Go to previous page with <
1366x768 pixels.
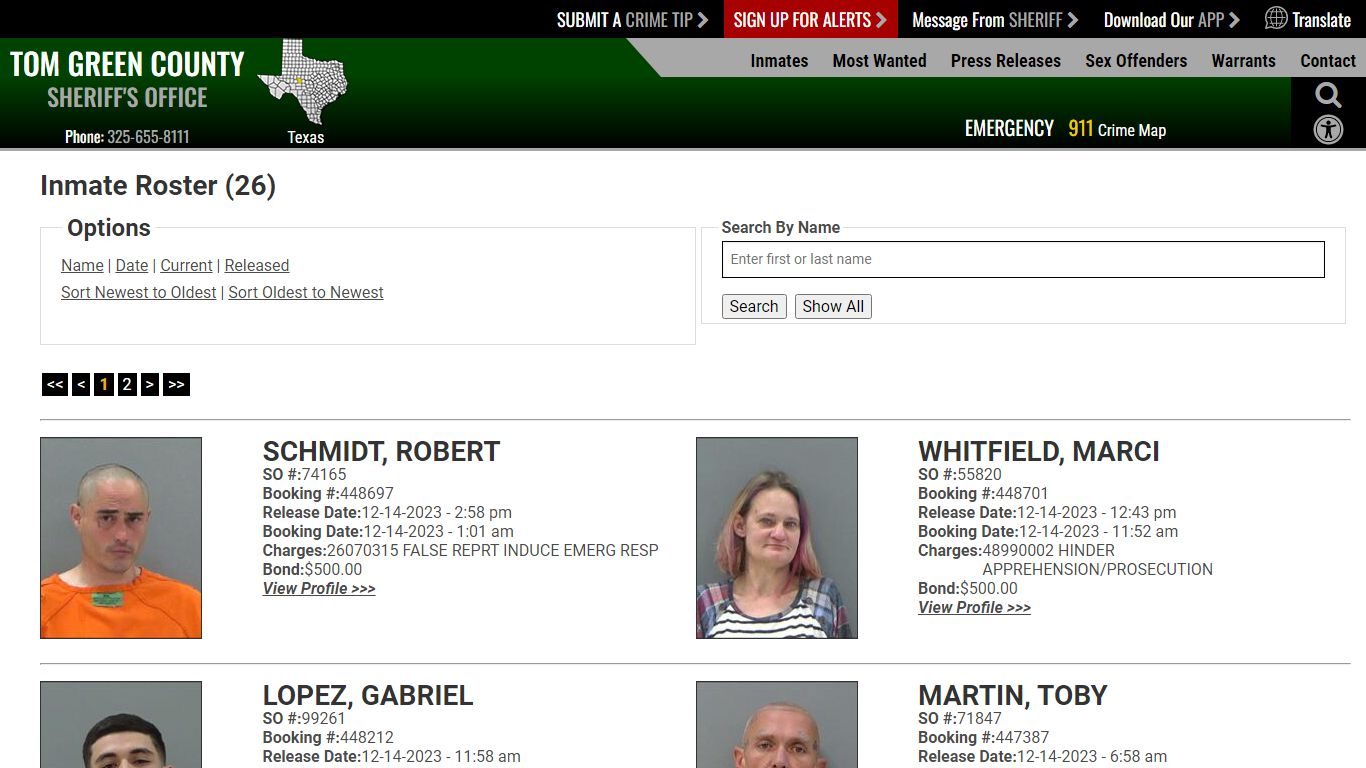(81, 384)
